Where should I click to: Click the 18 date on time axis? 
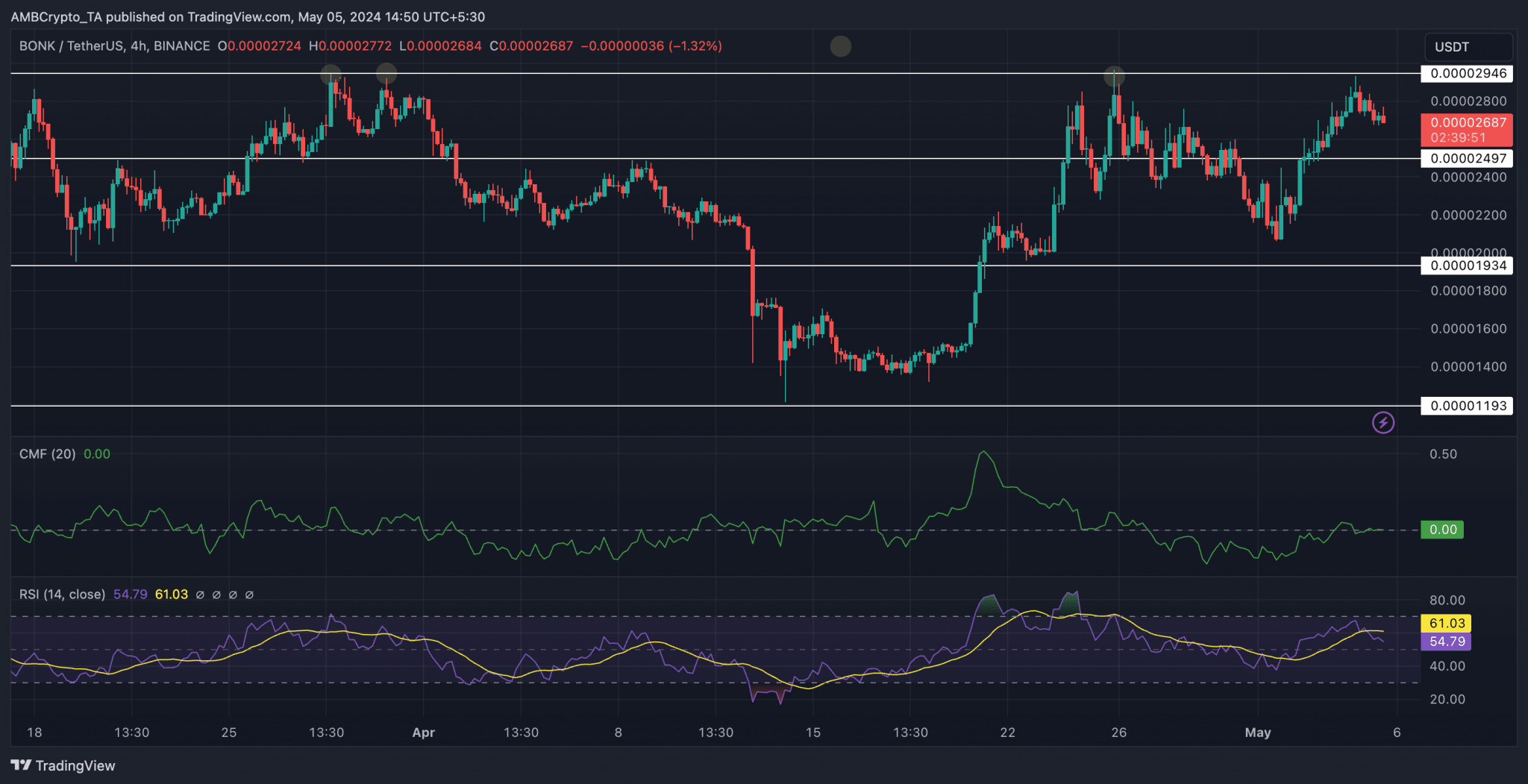pos(34,733)
